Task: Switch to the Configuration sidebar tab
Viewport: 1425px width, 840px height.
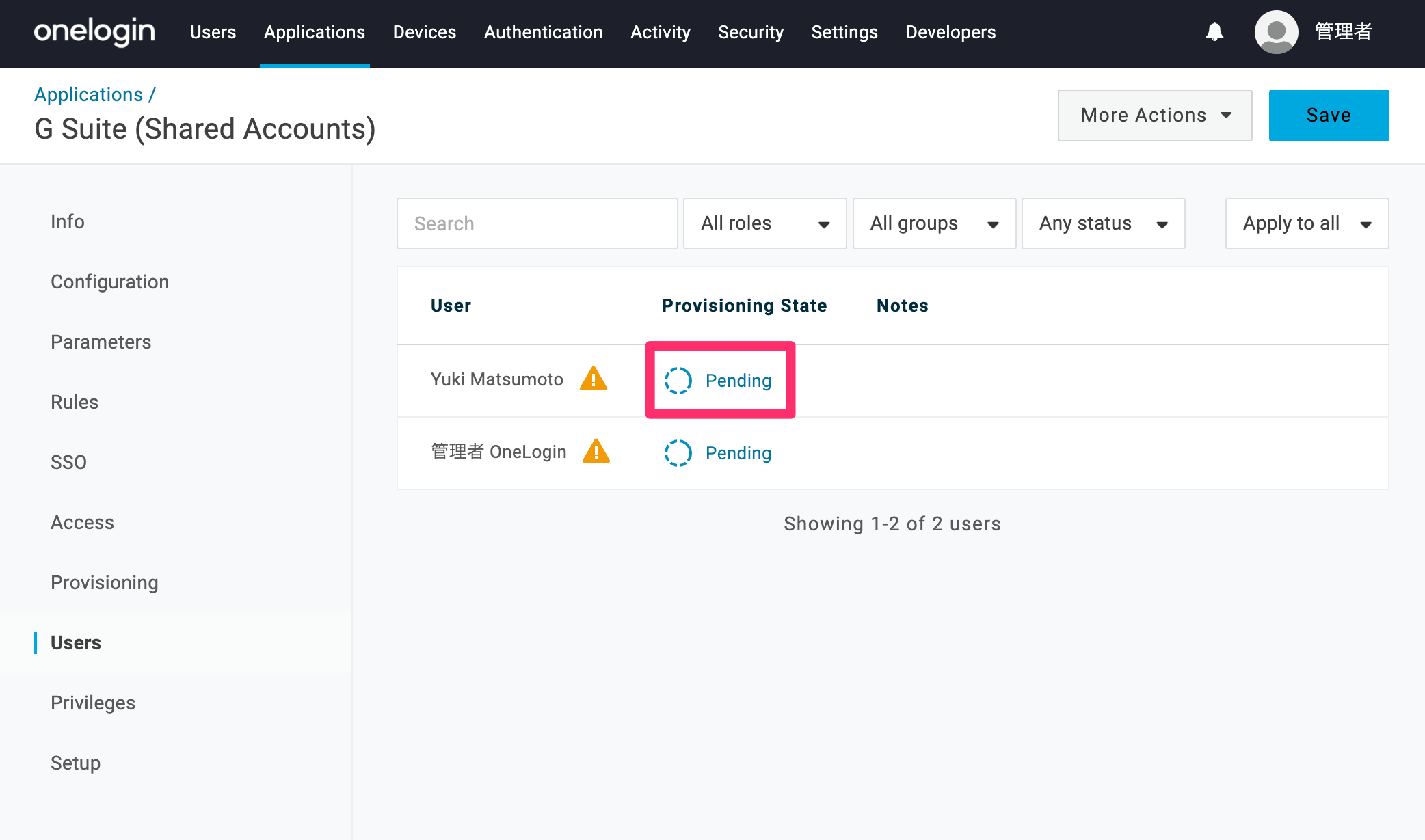Action: click(x=109, y=282)
